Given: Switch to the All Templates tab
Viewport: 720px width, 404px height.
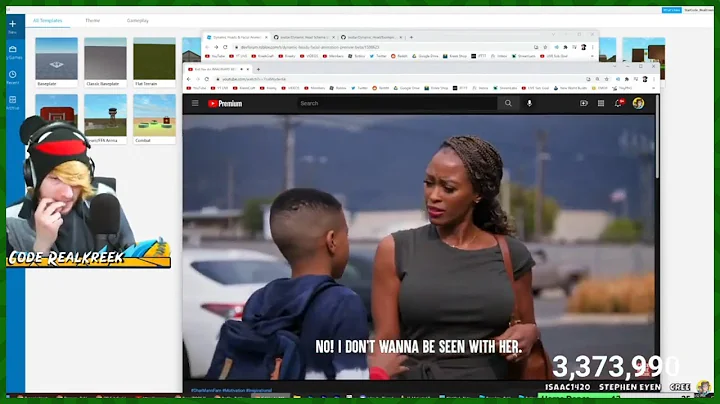Looking at the screenshot, I should (48, 21).
